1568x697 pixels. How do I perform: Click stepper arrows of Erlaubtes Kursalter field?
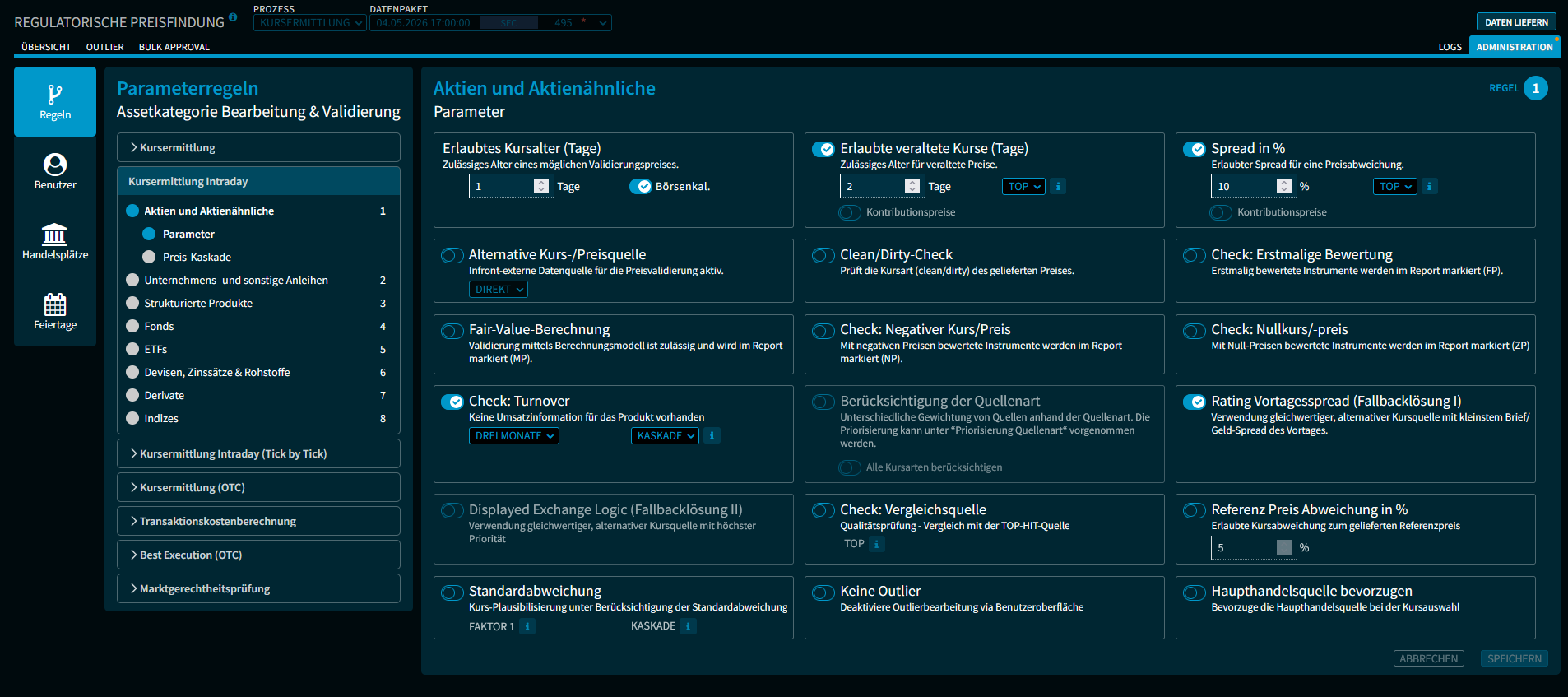[541, 187]
